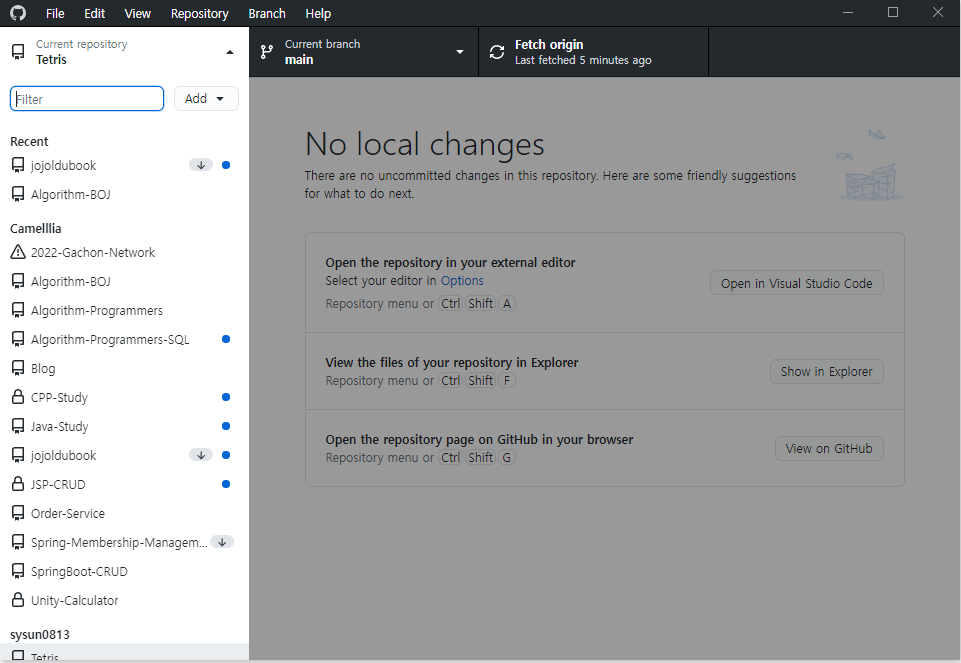Screen dimensions: 961x663
Task: Click the sysun0813 group header
Action: tap(40, 635)
